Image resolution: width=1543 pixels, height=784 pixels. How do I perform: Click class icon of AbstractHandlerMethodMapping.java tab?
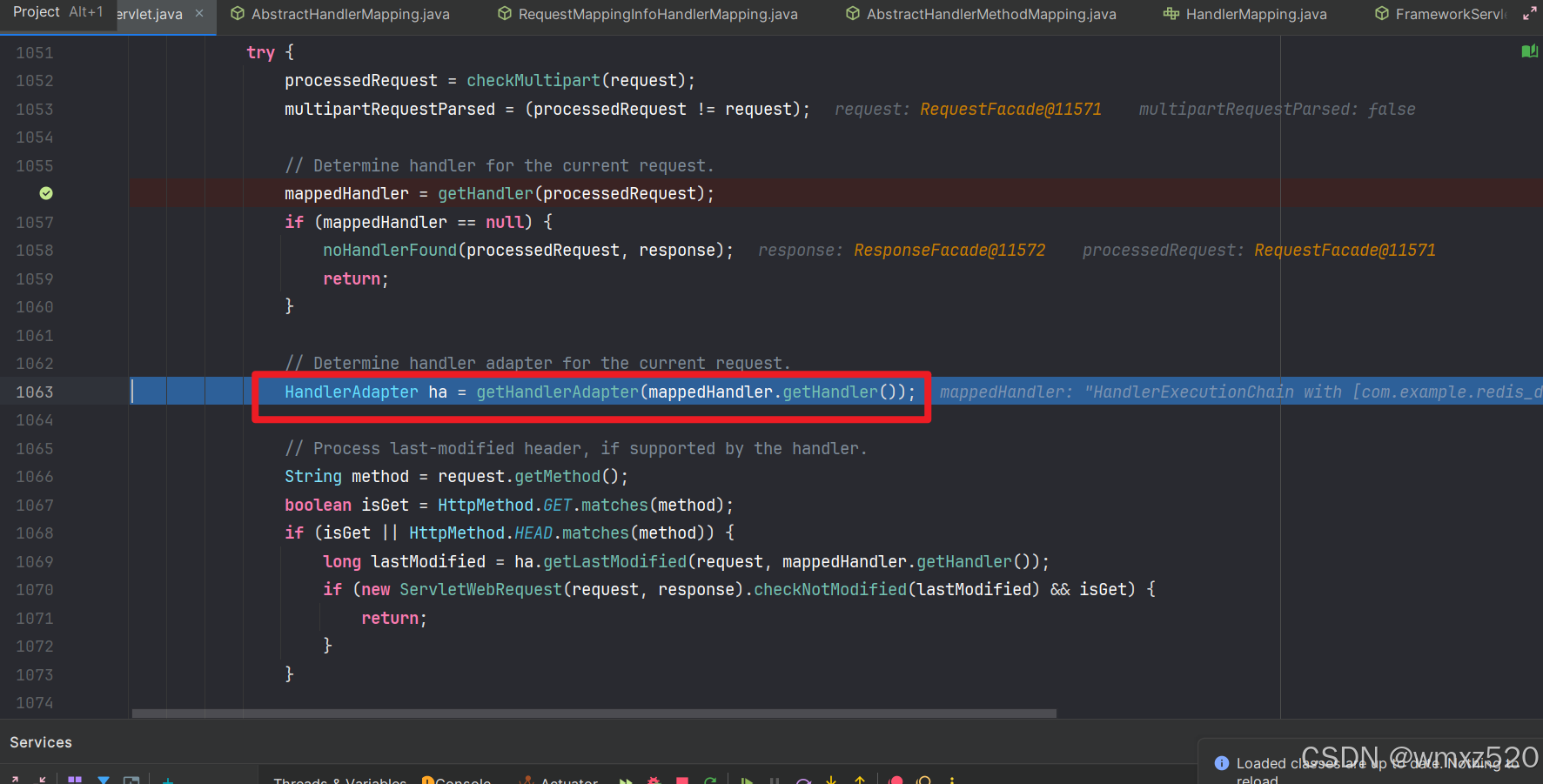853,14
